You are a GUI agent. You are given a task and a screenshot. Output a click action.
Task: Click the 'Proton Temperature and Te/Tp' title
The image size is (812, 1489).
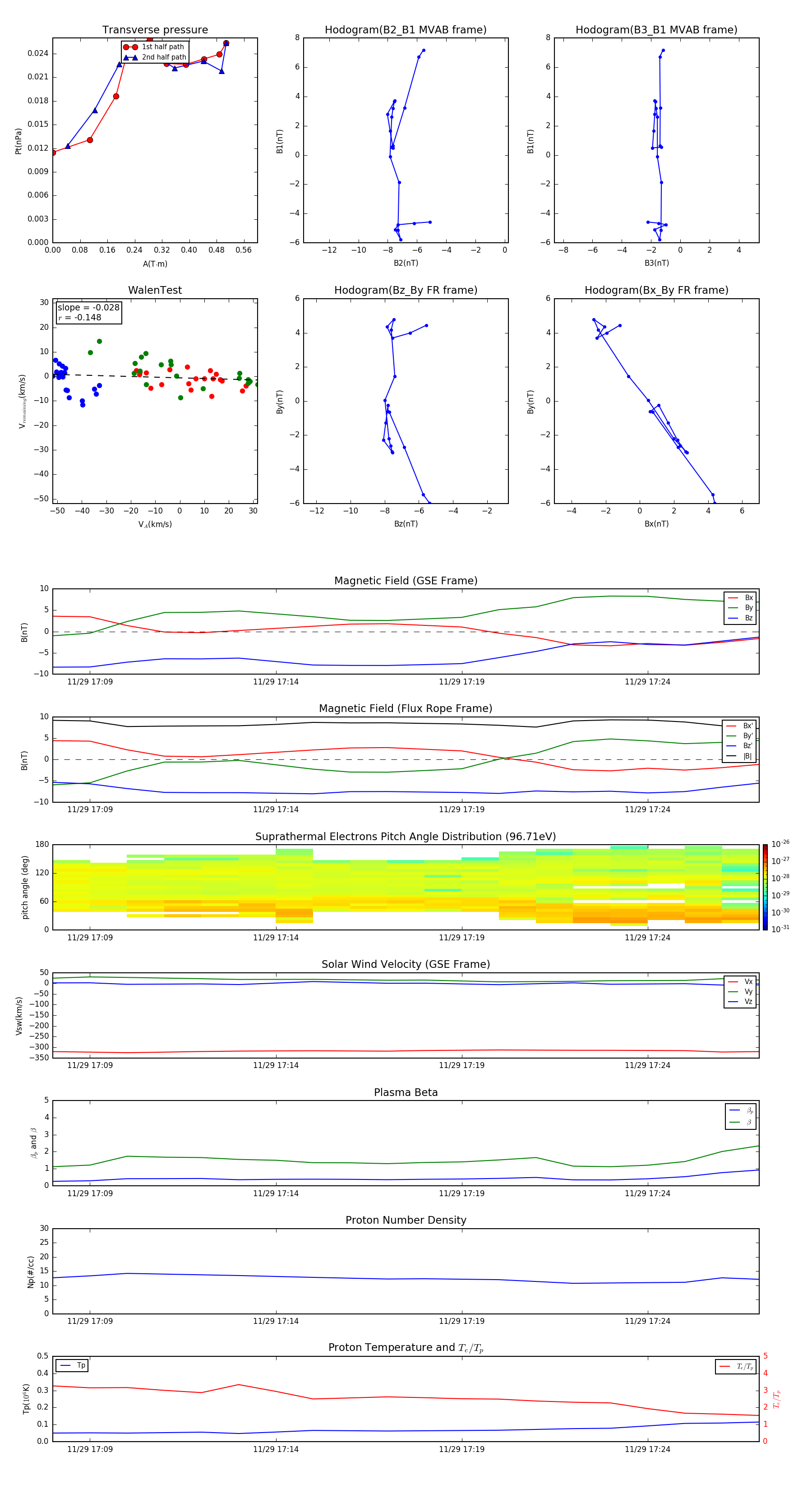point(406,1347)
